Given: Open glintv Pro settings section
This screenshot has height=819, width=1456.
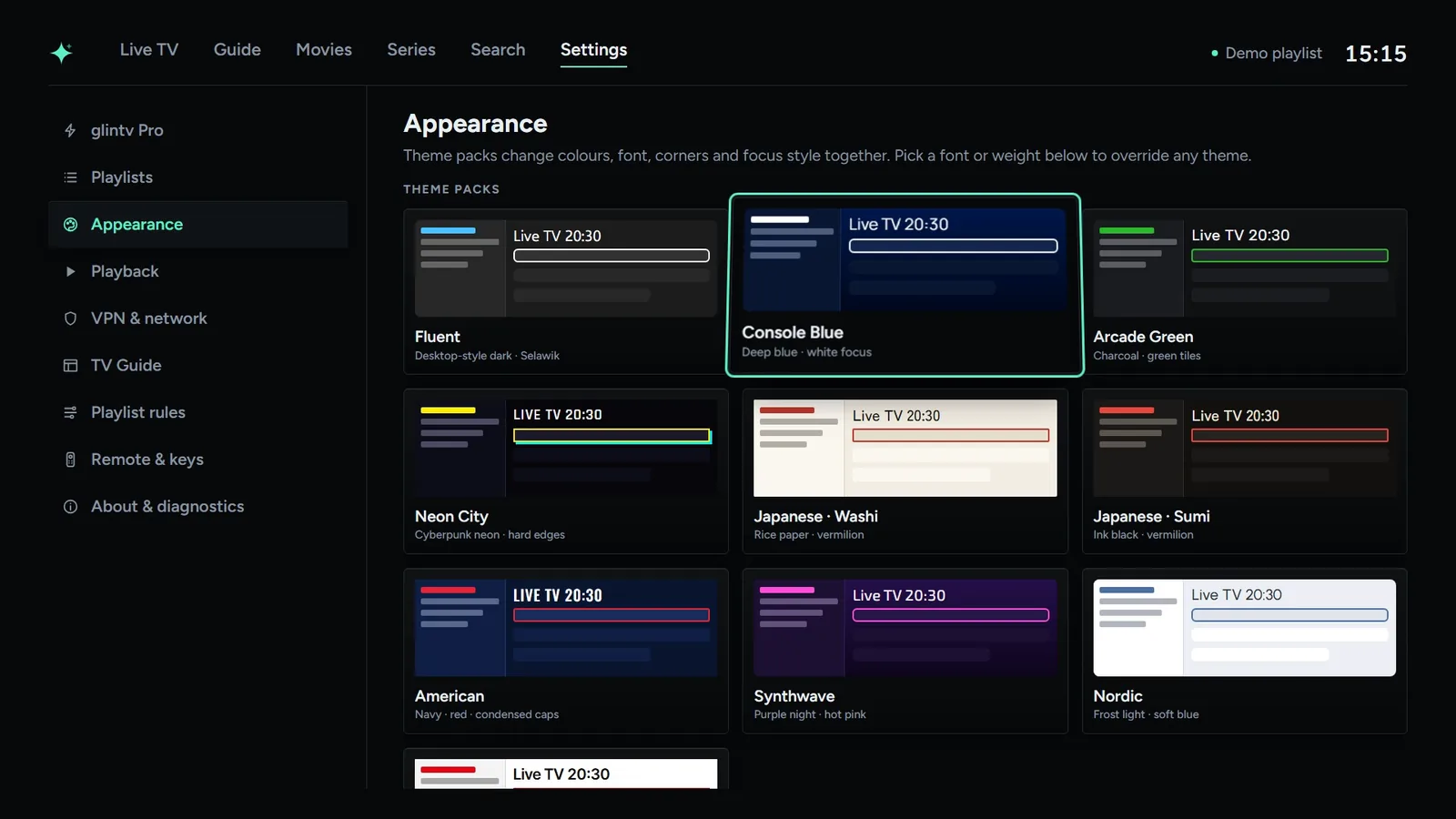Looking at the screenshot, I should tap(197, 130).
